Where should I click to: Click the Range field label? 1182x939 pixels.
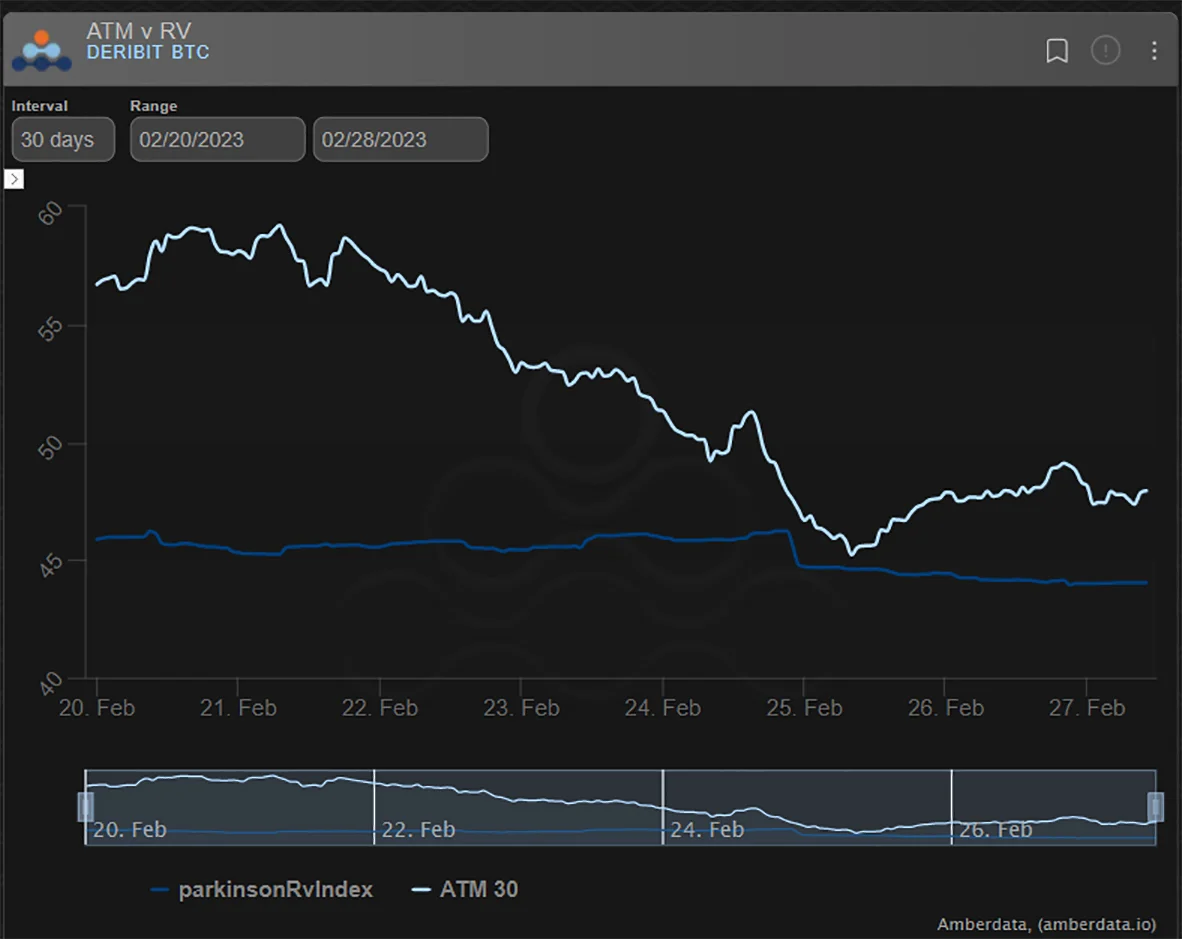pos(154,106)
